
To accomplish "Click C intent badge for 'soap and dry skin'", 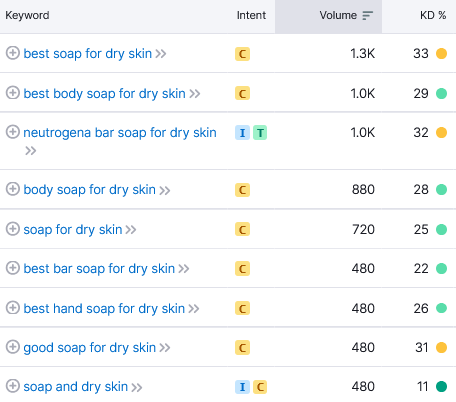I will (260, 387).
